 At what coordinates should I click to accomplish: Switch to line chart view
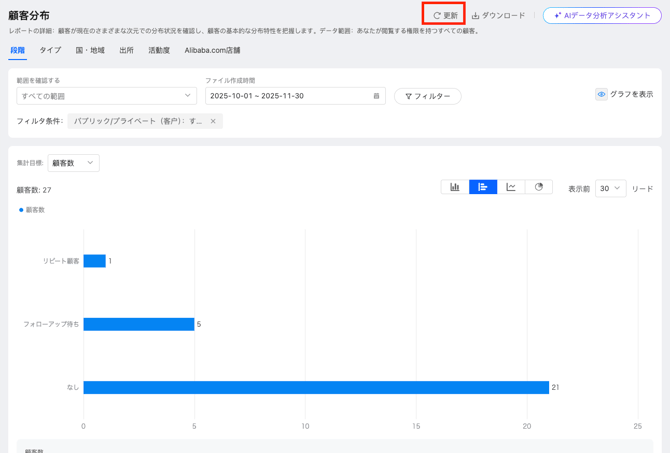(511, 187)
